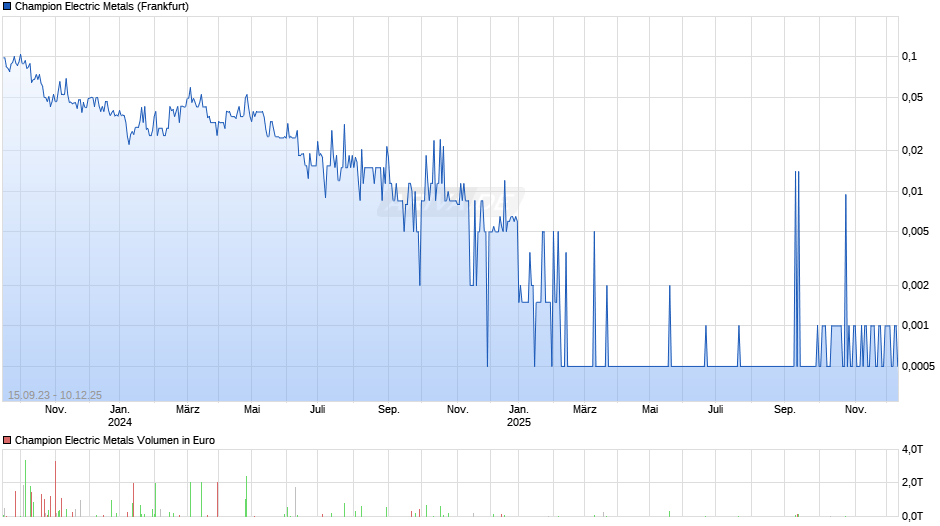This screenshot has height=526, width=940.
Task: Click the blue Champion Electric Metals legend square
Action: coord(7,7)
